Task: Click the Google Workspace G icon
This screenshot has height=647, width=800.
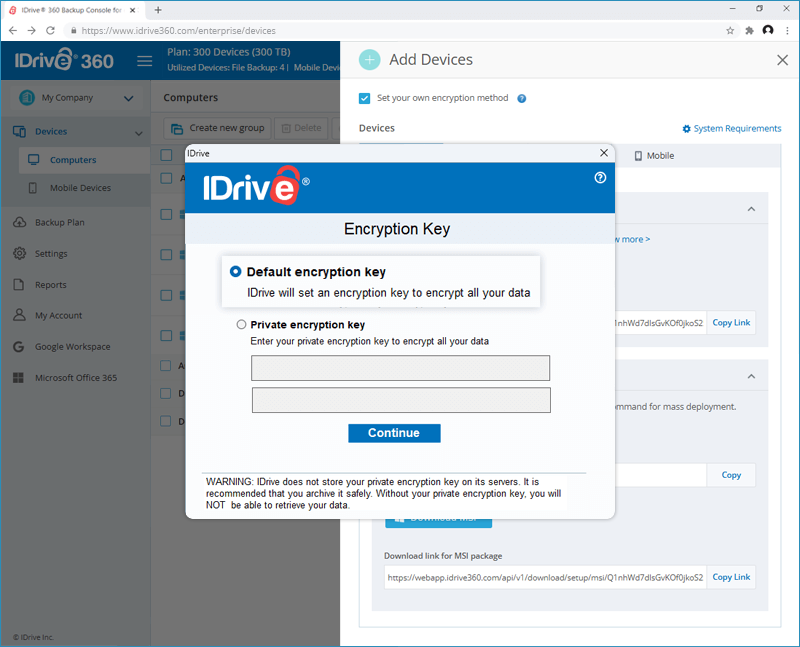Action: click(x=19, y=347)
